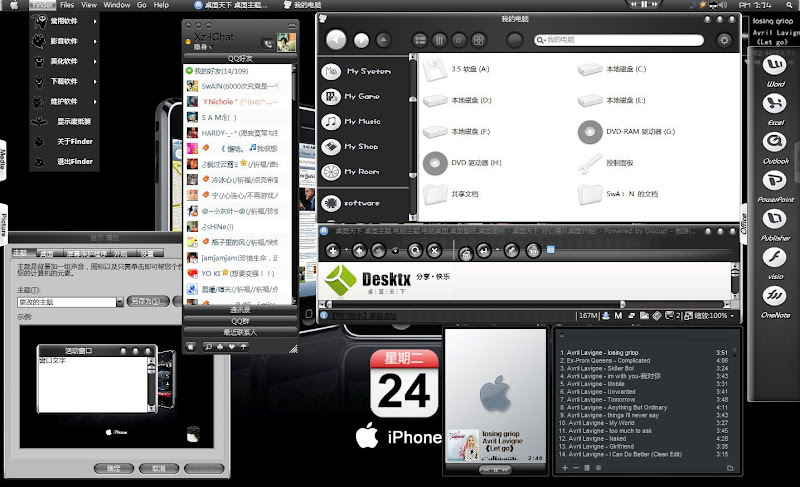Click the 取消 button in display properties

pyautogui.click(x=159, y=468)
